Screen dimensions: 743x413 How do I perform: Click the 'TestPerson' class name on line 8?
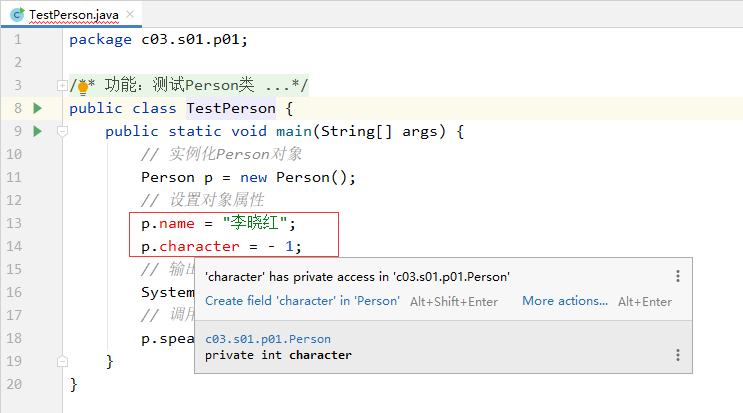231,108
